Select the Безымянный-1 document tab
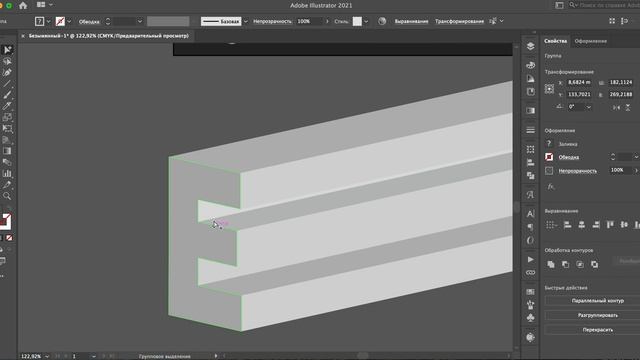 point(109,36)
